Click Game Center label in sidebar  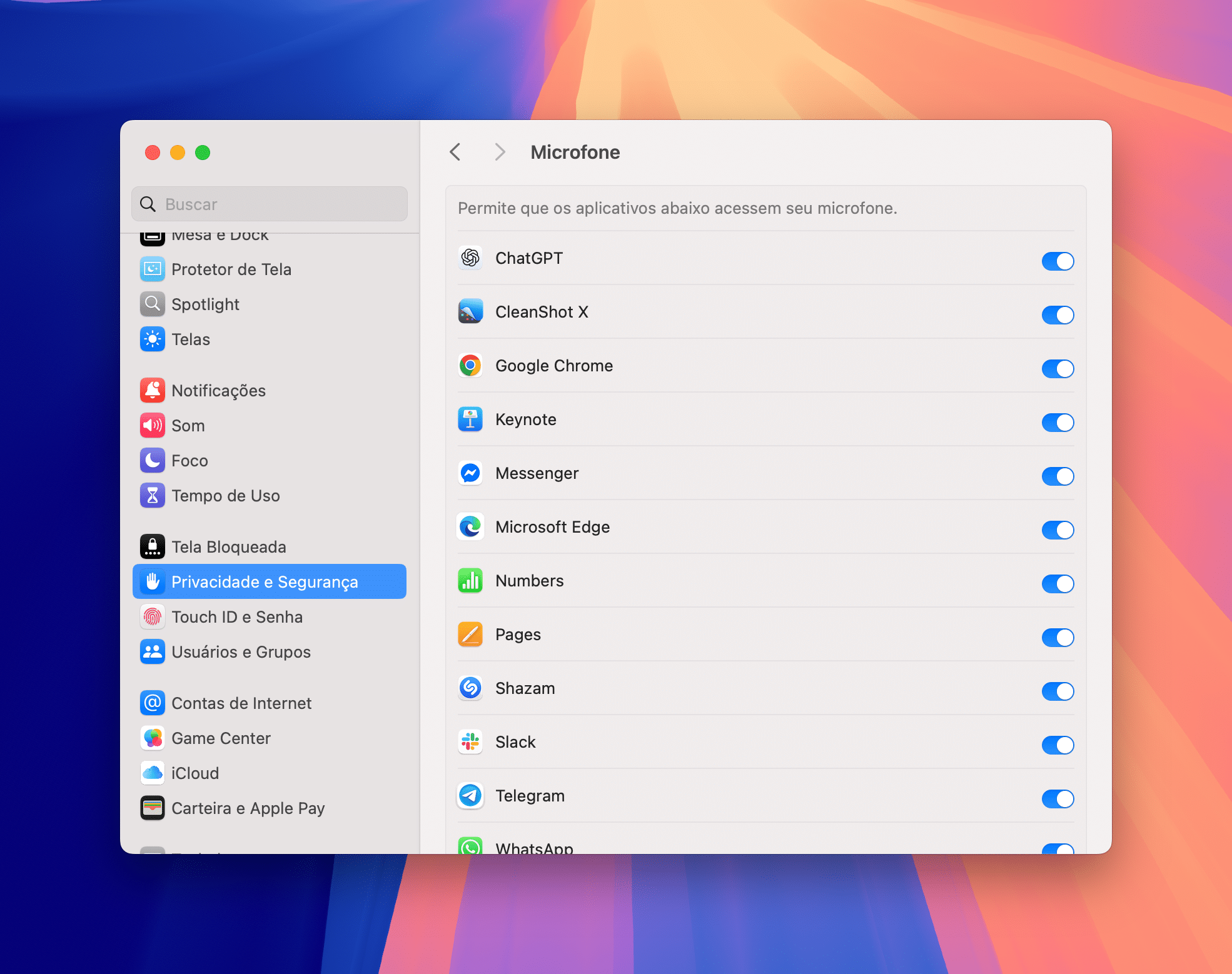coord(221,738)
